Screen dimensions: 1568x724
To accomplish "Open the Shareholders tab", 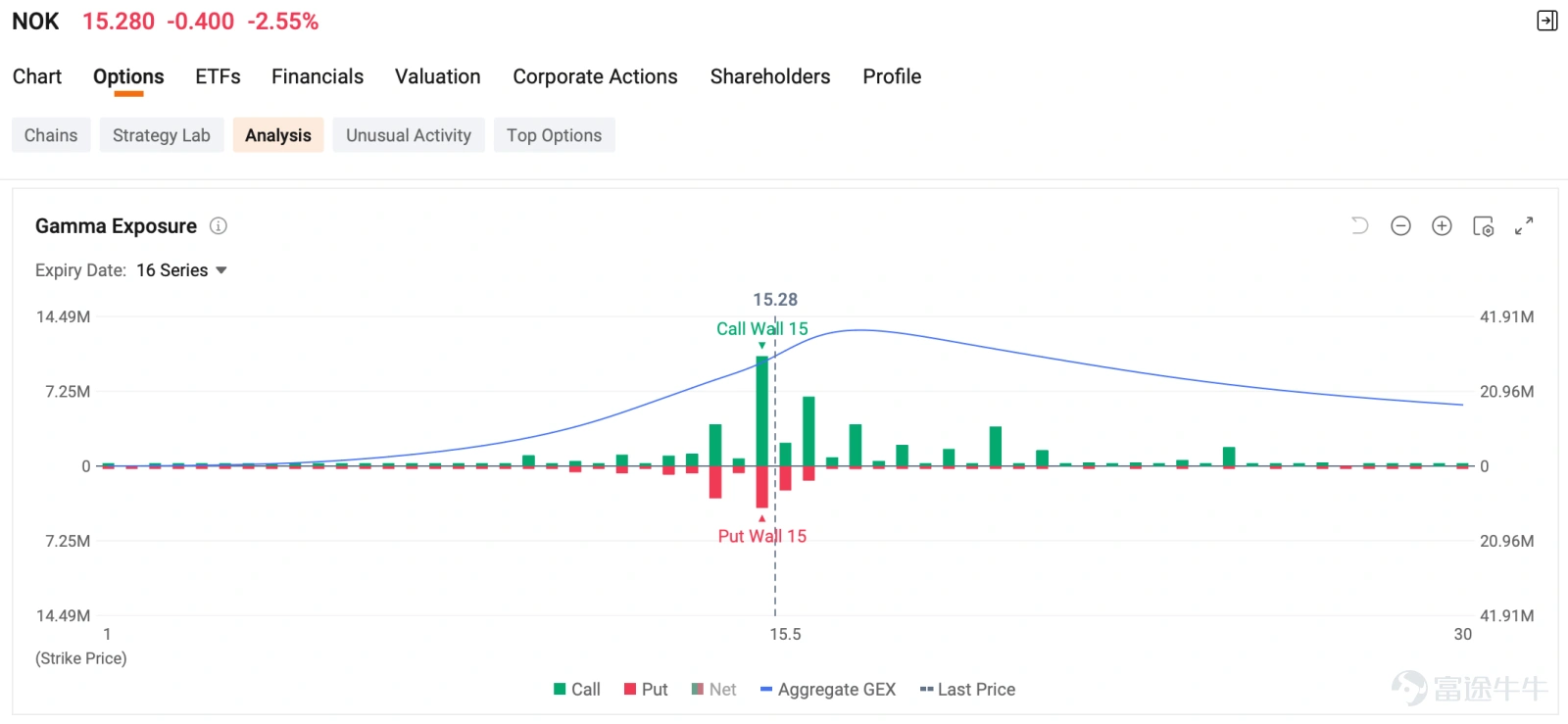I will [x=770, y=76].
